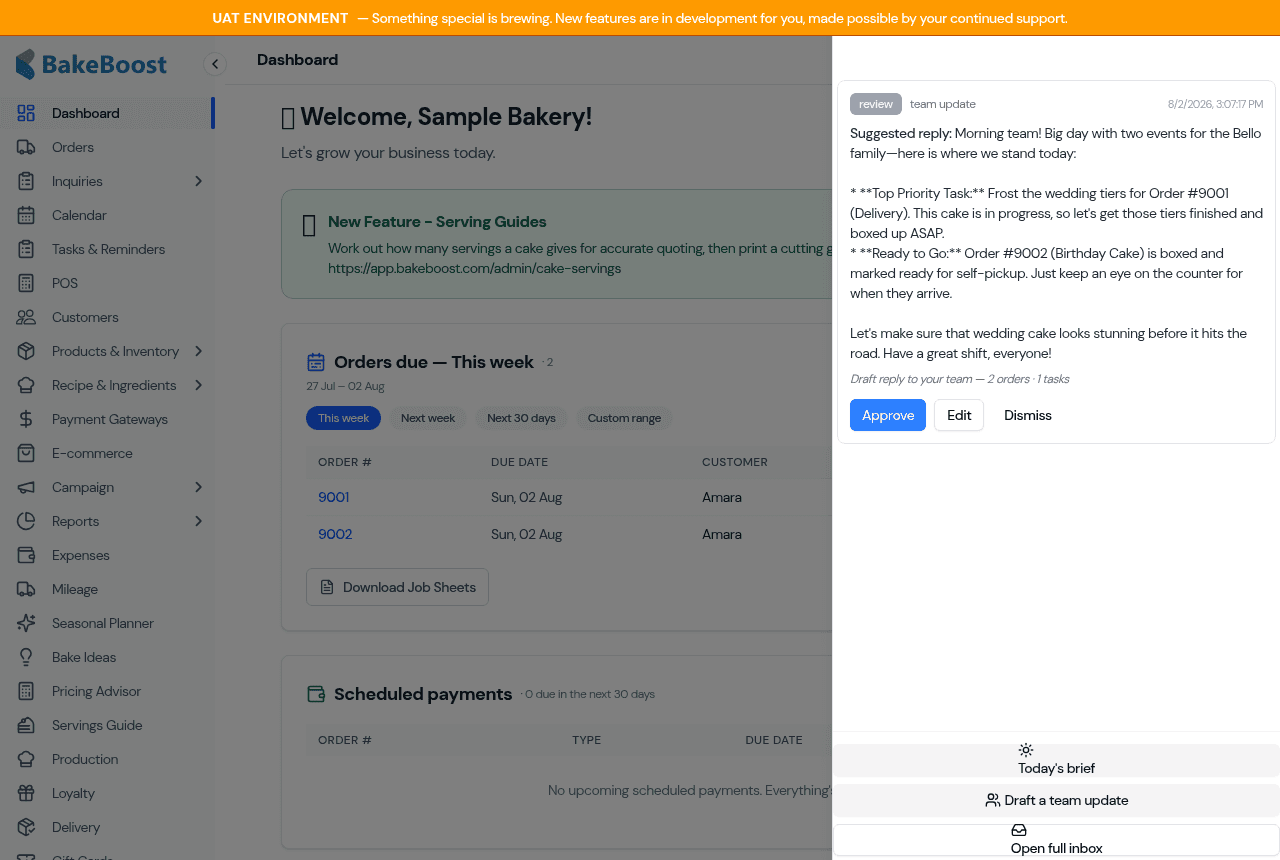1280x860 pixels.
Task: Click the Customers people icon
Action: tap(26, 317)
